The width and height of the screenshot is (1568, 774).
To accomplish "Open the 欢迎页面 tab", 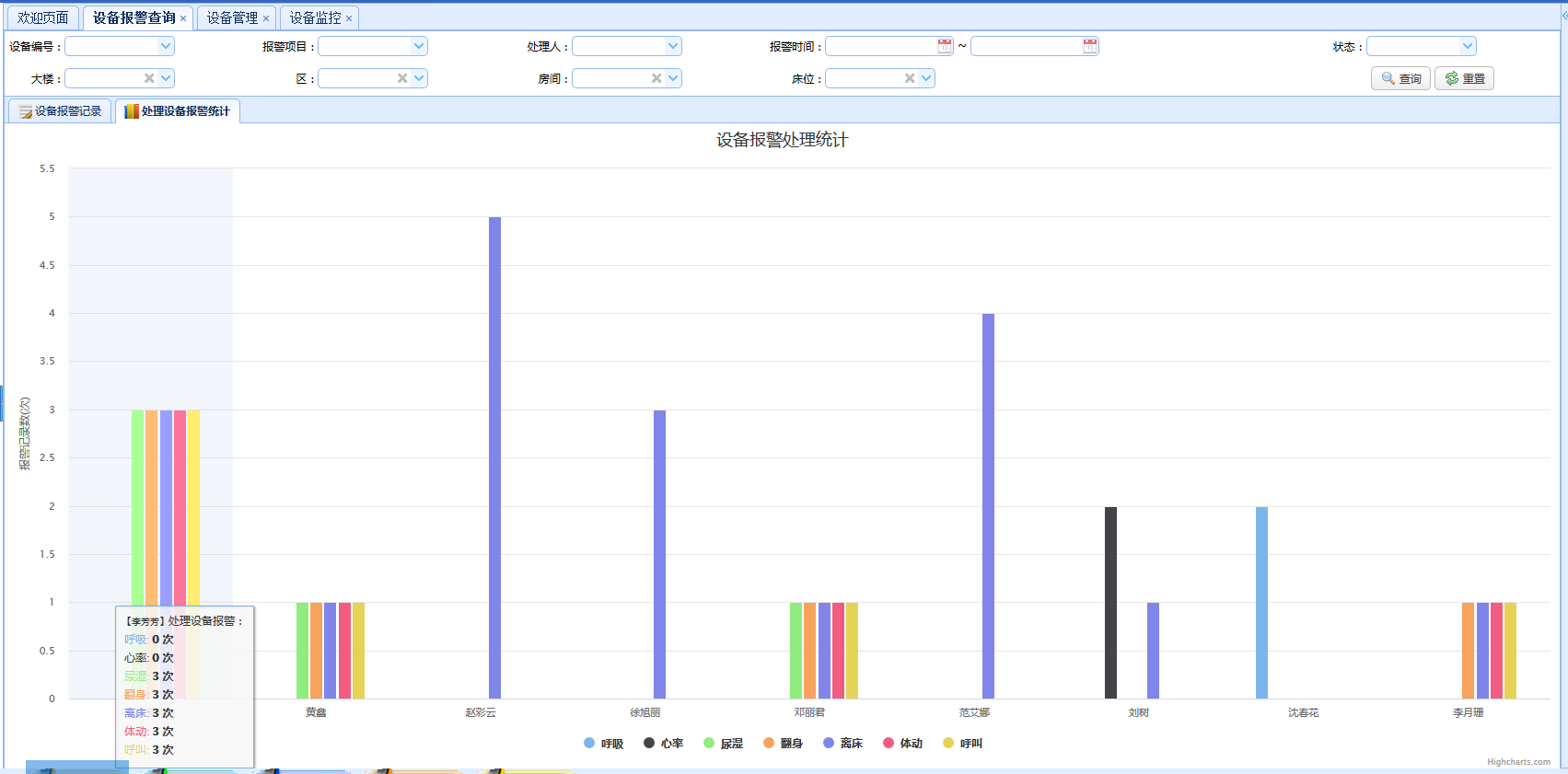I will click(43, 18).
